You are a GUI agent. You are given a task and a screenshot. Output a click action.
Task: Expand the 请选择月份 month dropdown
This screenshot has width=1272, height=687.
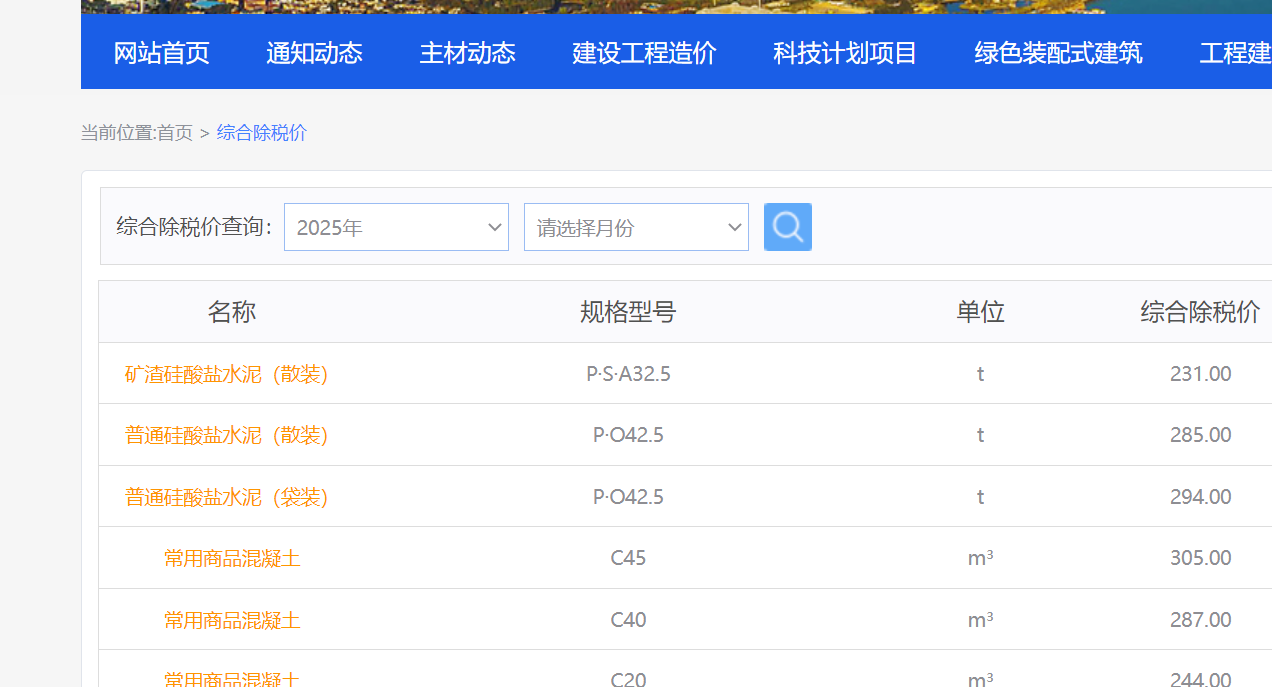636,227
